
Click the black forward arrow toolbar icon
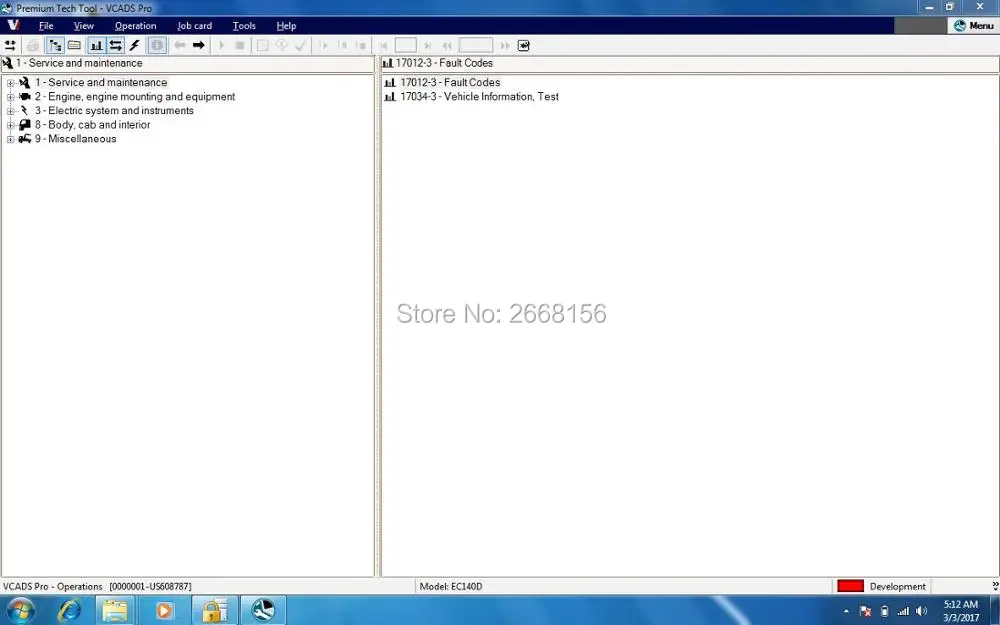199,45
